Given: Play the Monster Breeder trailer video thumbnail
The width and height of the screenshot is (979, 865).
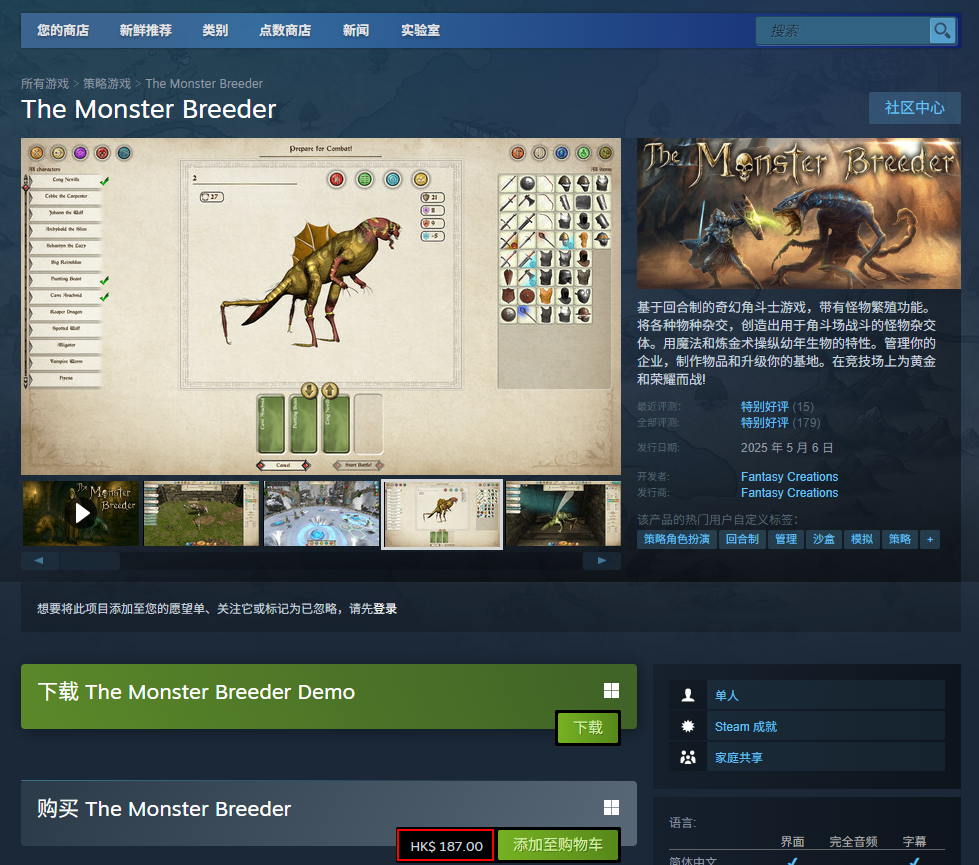Looking at the screenshot, I should [80, 513].
